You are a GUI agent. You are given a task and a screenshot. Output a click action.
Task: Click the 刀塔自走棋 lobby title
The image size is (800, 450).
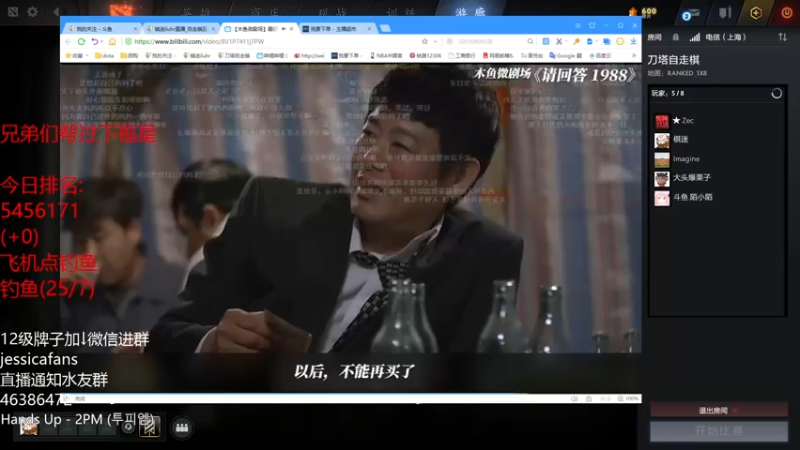tap(673, 60)
